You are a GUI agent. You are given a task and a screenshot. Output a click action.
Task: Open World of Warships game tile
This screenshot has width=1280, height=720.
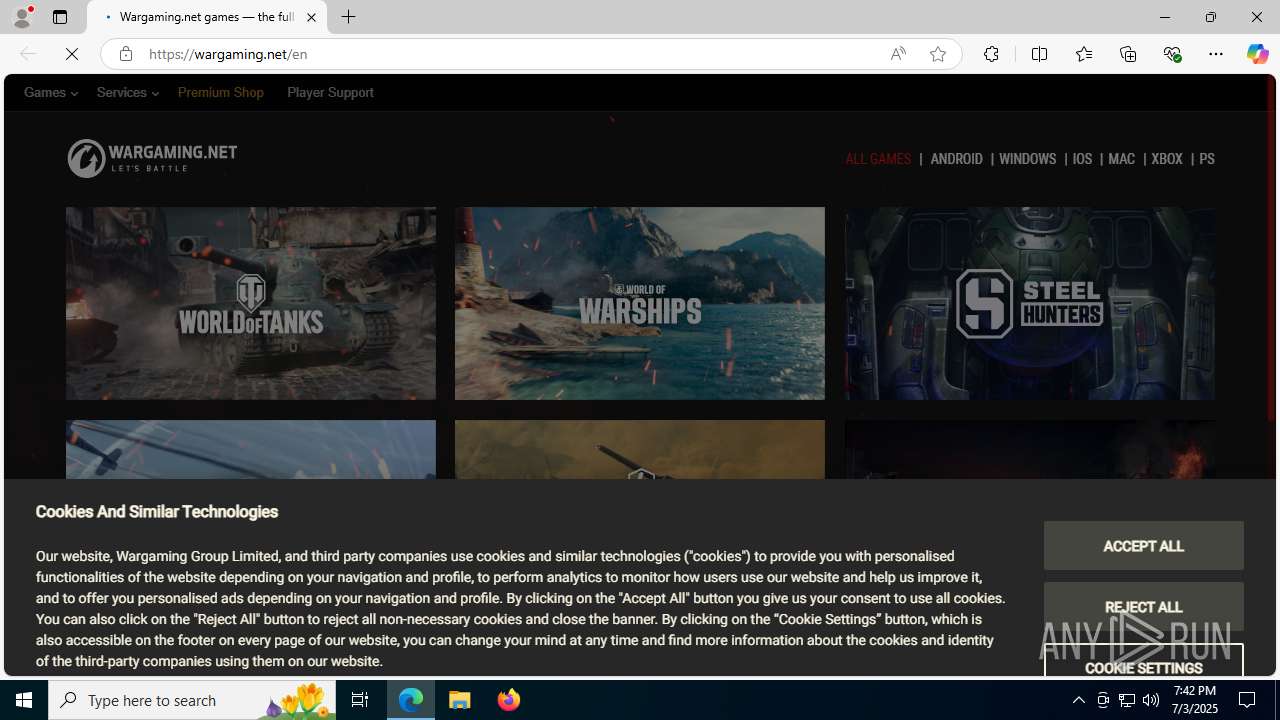(640, 303)
